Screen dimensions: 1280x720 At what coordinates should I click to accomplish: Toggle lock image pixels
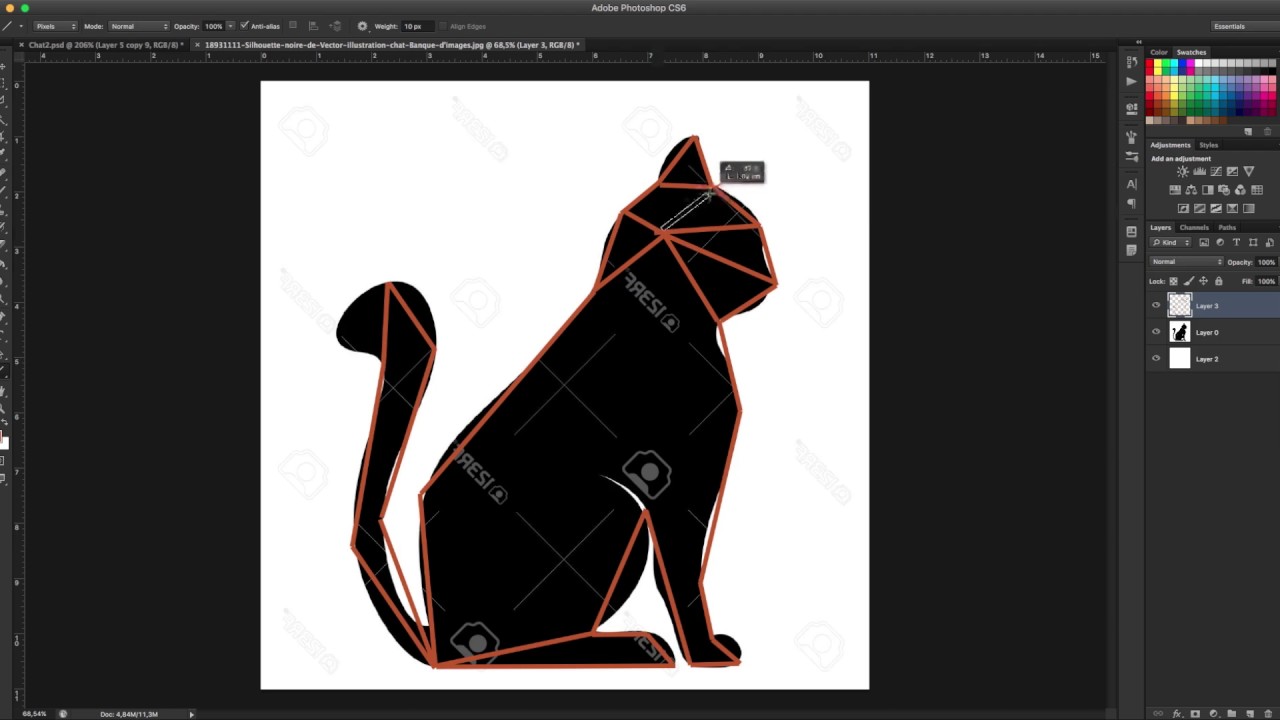pyautogui.click(x=1189, y=281)
